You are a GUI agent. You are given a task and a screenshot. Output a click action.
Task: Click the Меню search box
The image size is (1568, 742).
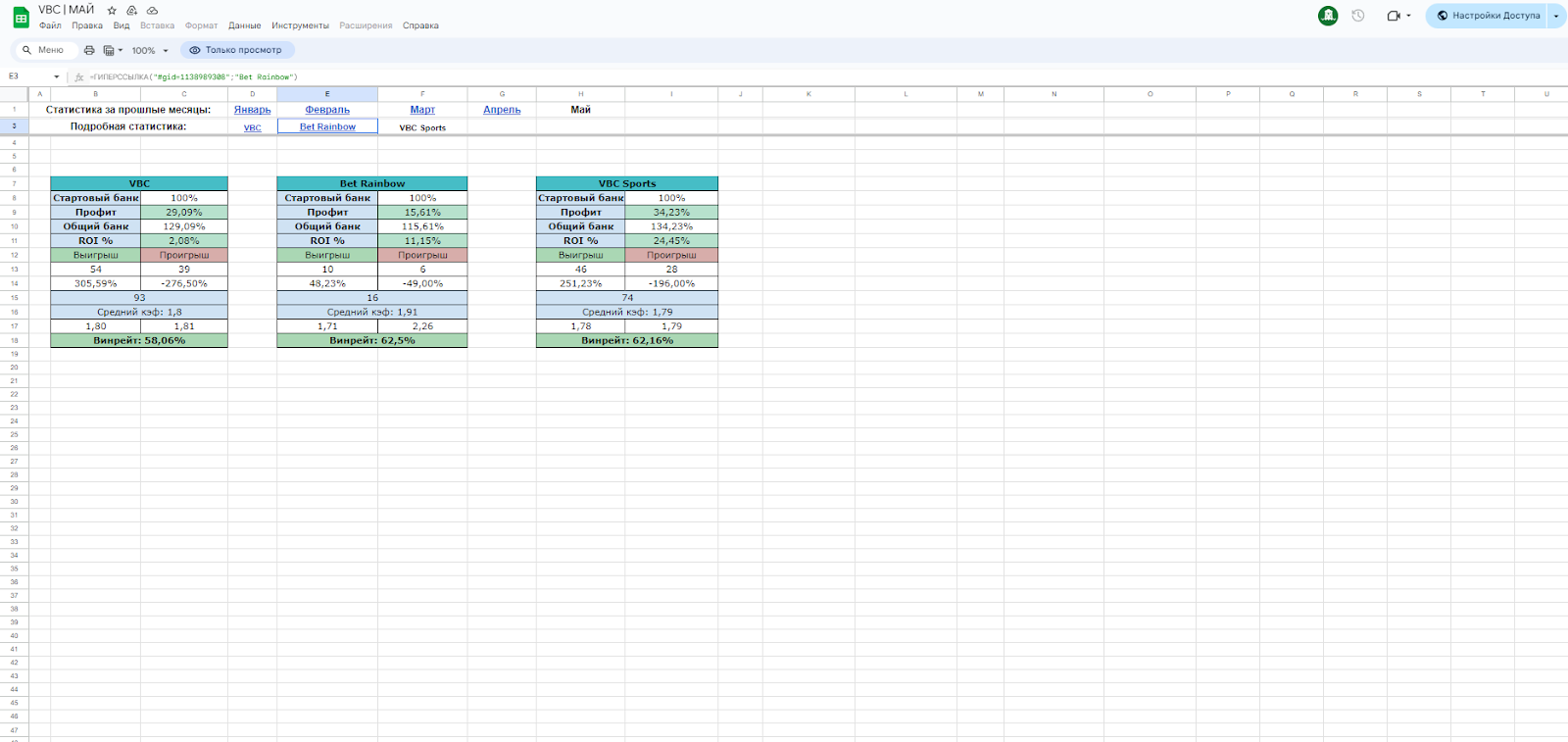(44, 50)
